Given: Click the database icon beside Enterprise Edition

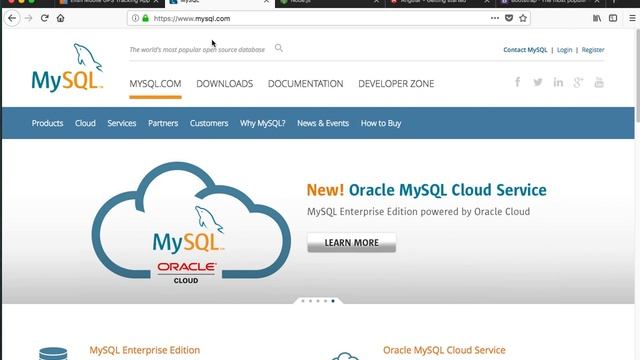Looking at the screenshot, I should coord(53,353).
